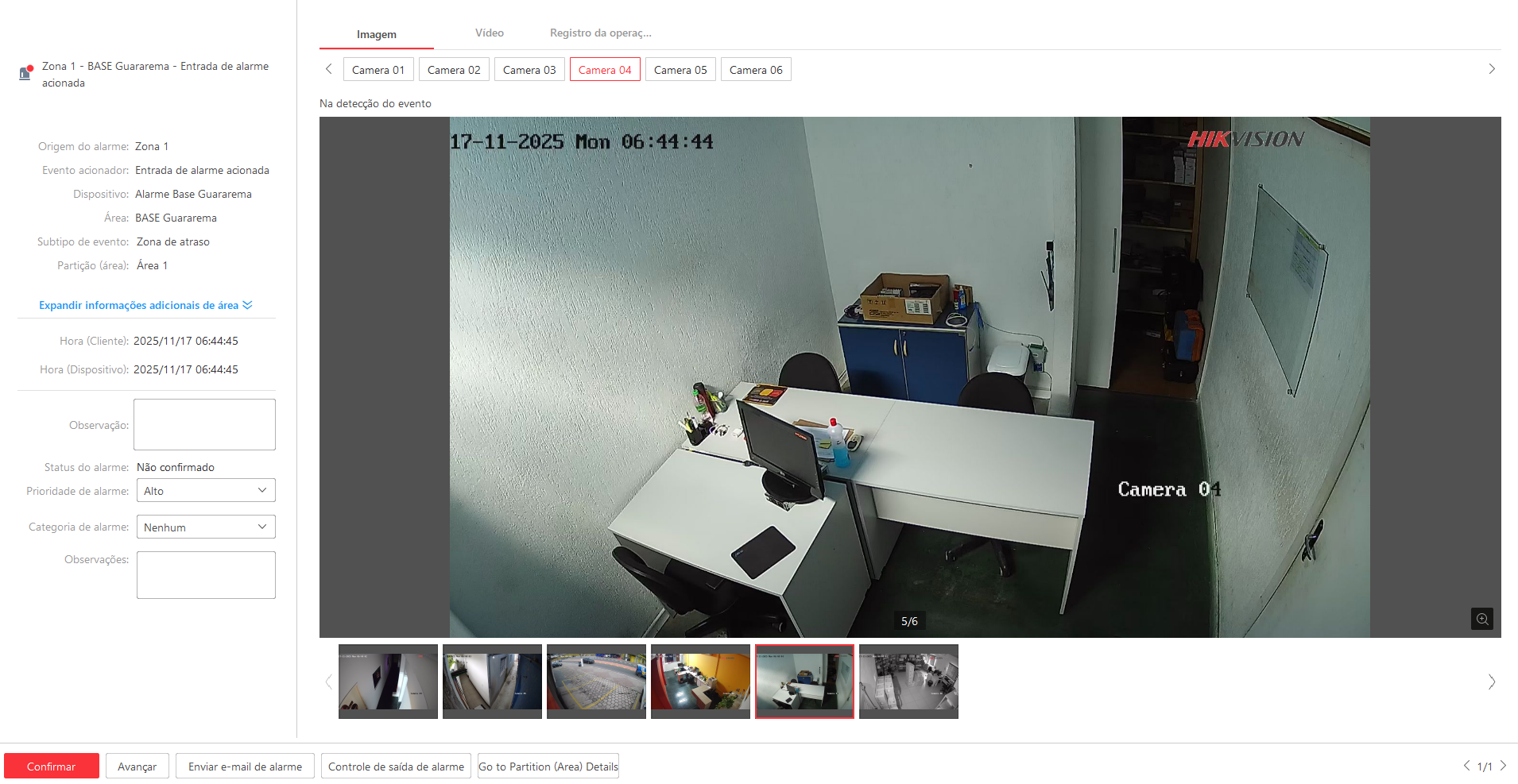Click the alarm zone icon beside Zona 1
The image size is (1518, 784).
[x=26, y=73]
